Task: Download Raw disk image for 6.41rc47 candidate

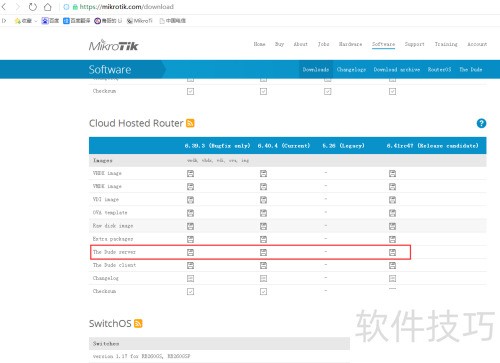Action: point(392,226)
